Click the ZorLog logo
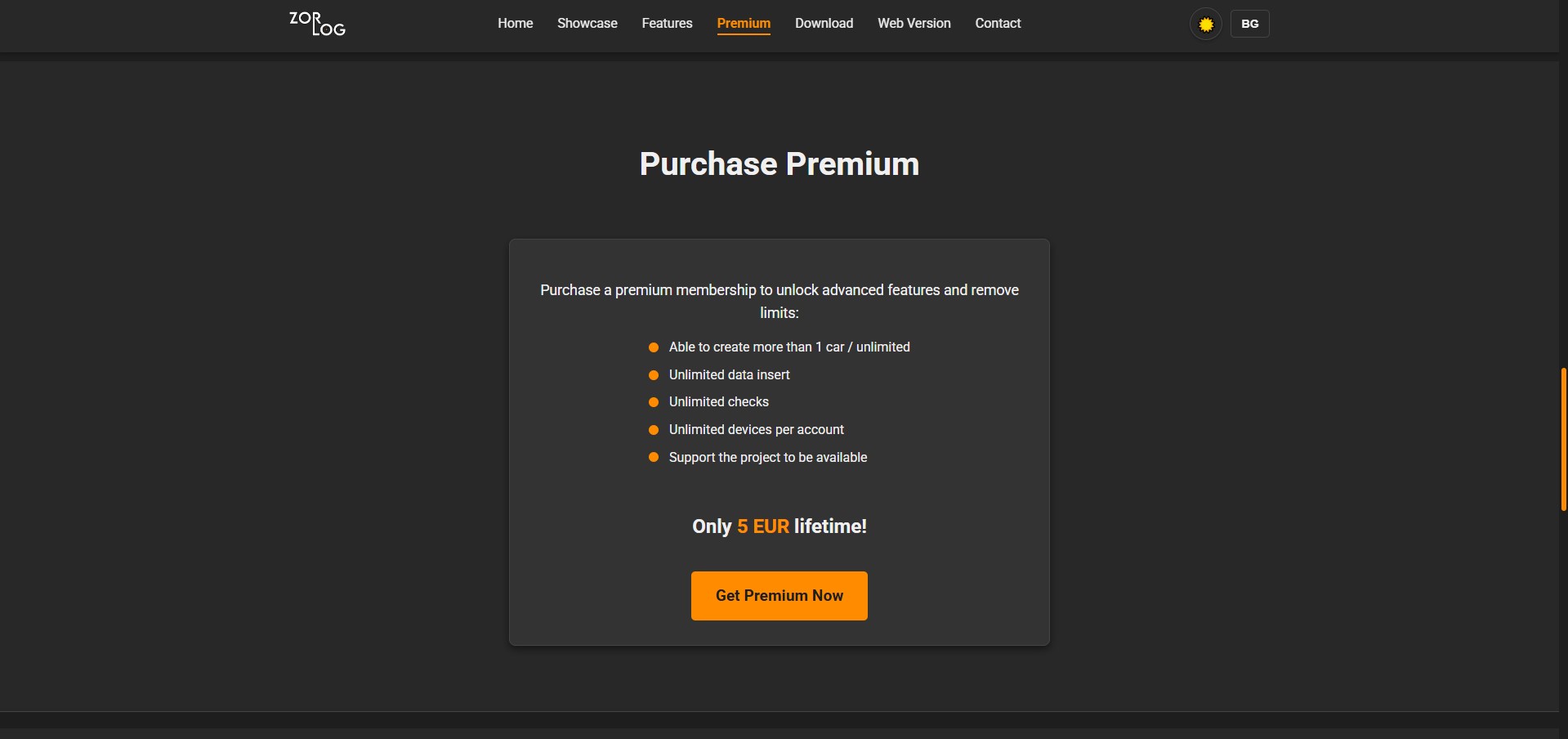Viewport: 1568px width, 739px height. (317, 24)
